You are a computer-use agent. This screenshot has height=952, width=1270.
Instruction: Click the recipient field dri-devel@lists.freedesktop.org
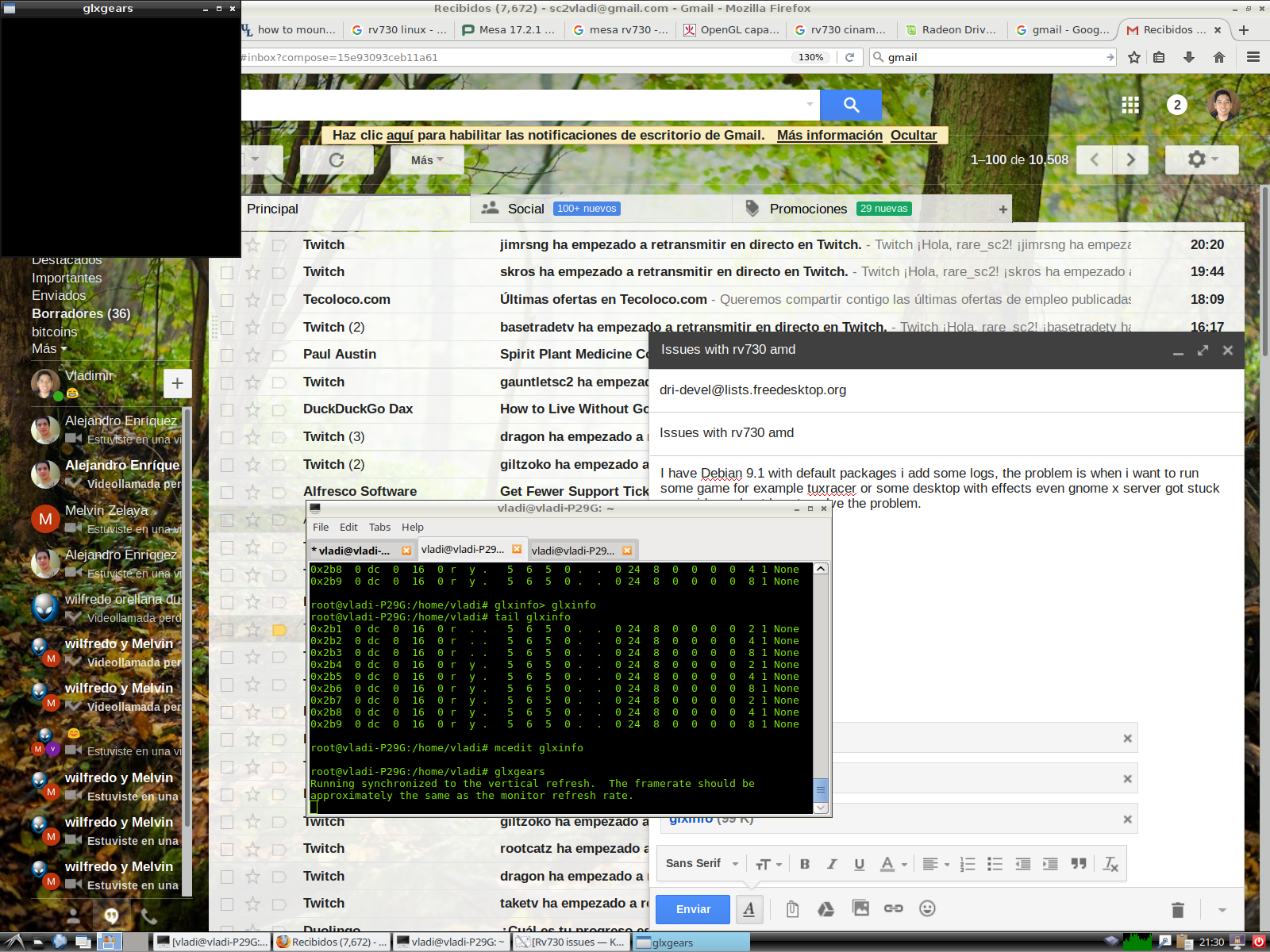[946, 390]
